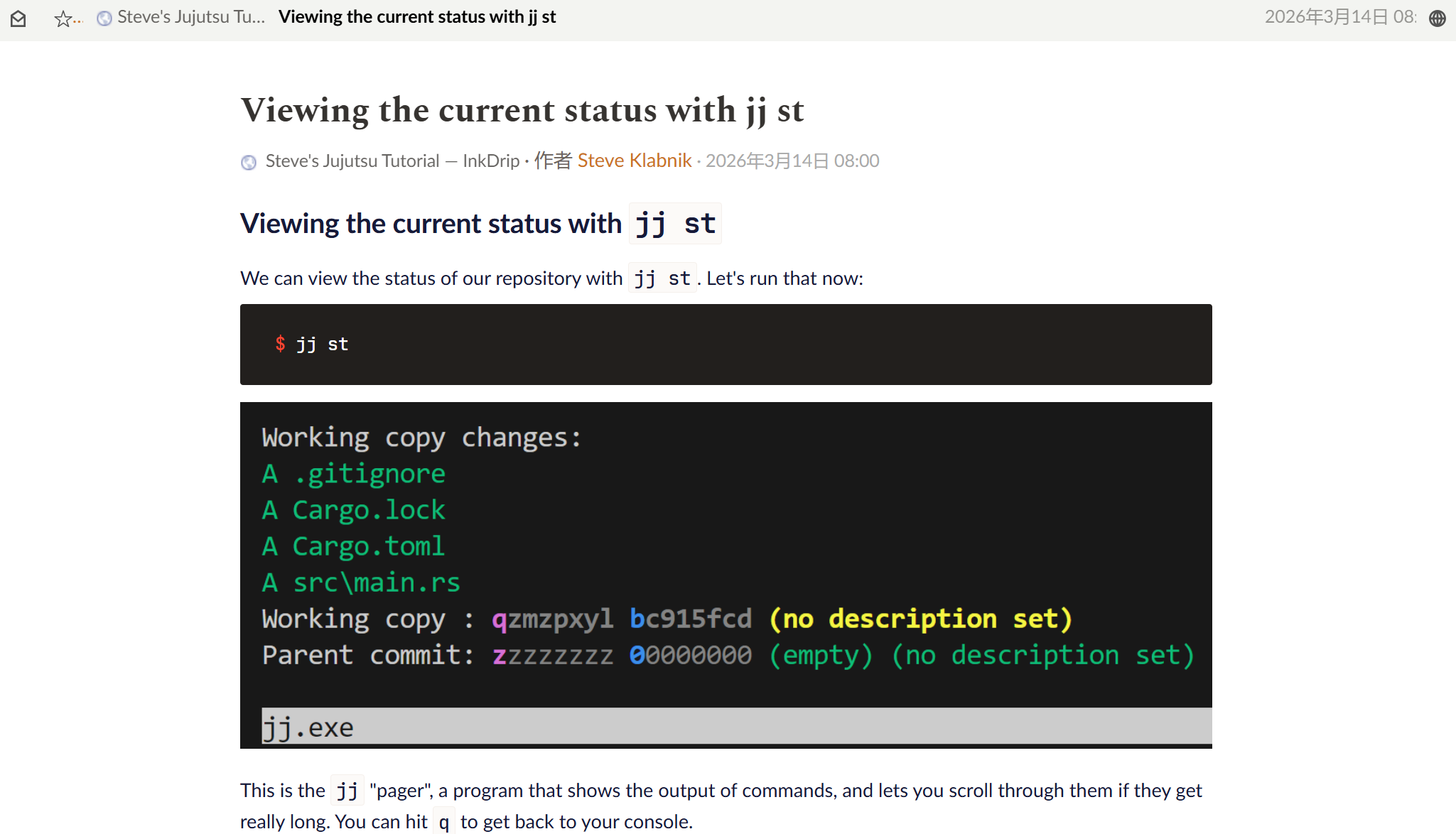Open the Steve Klabnik author link
Viewport: 1456px width, 834px height.
click(x=634, y=161)
